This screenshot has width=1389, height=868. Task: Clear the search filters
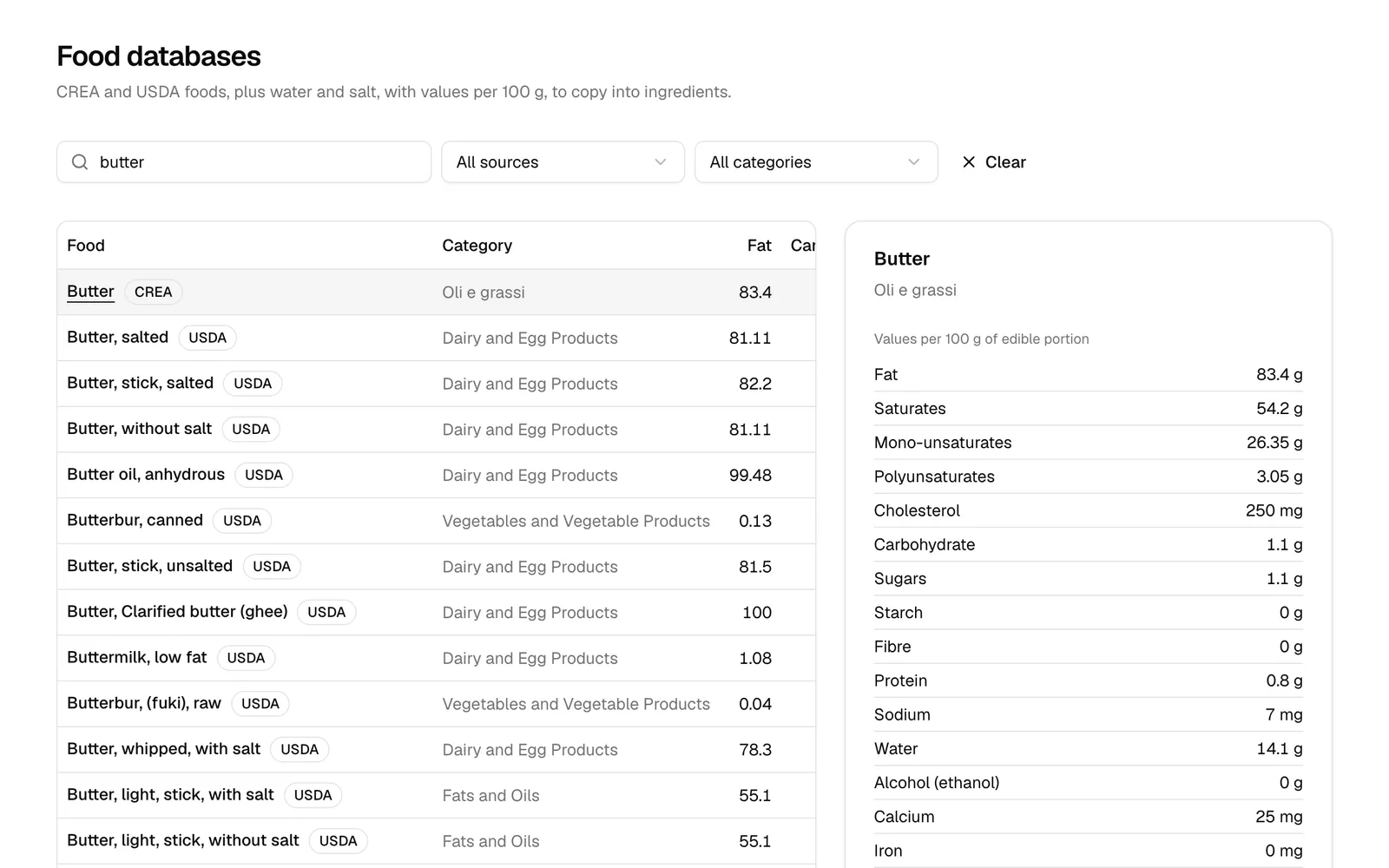(x=994, y=162)
